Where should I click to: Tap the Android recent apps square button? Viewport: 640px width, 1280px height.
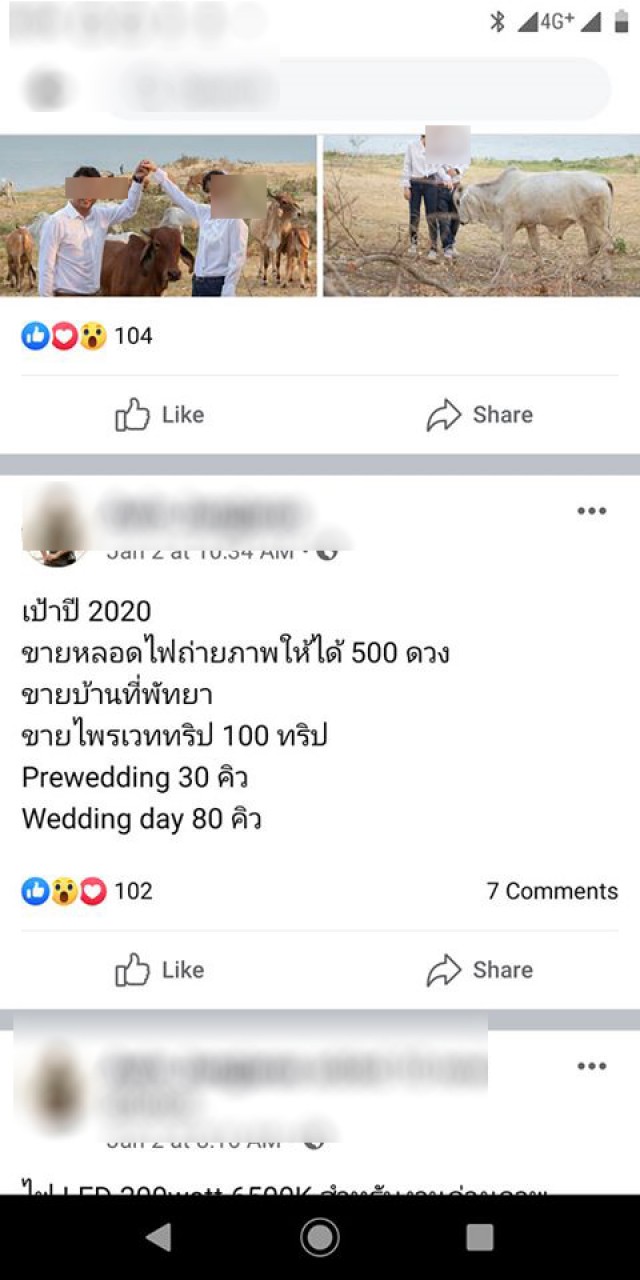480,1237
